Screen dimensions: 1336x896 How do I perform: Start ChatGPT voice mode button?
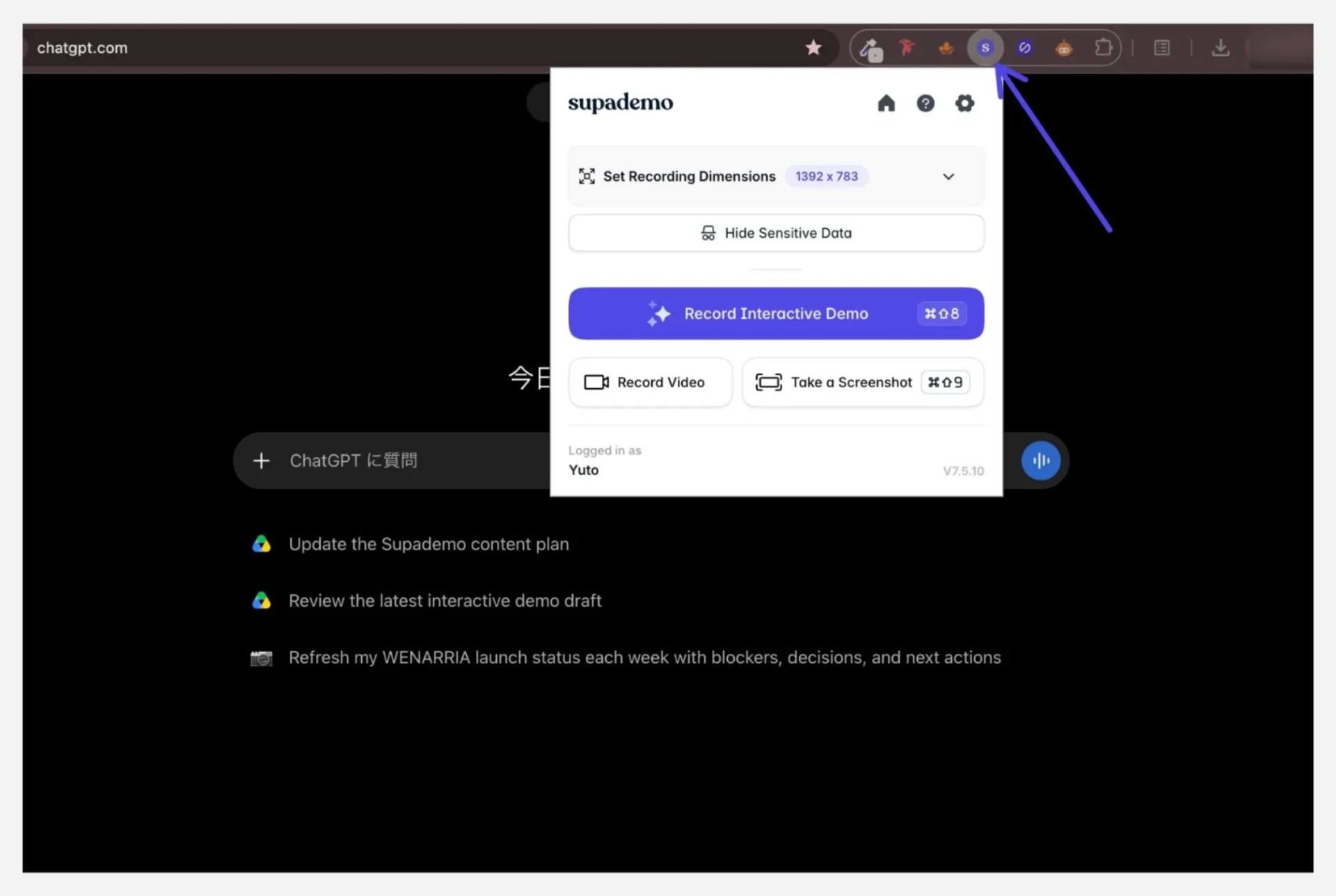click(x=1041, y=461)
